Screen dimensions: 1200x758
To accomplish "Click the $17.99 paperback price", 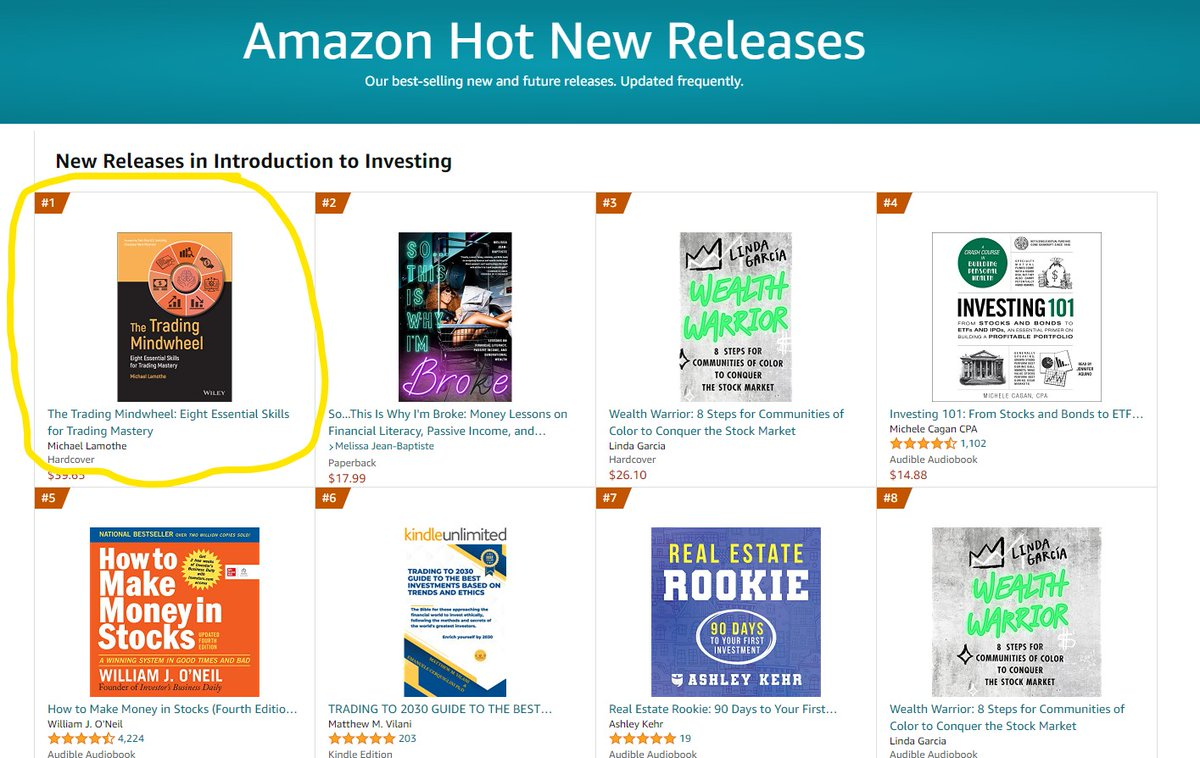I will coord(347,478).
